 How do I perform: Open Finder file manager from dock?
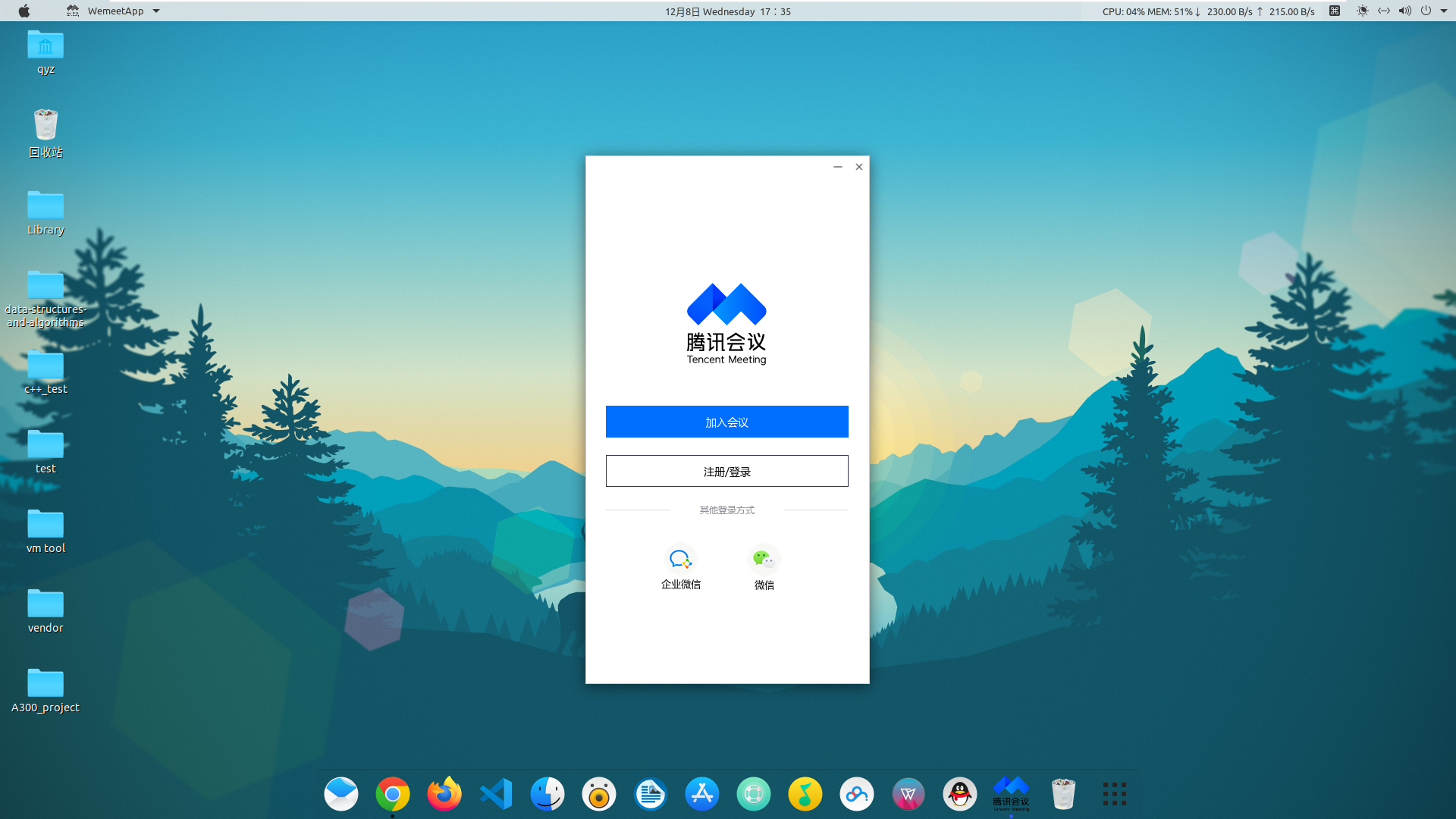(x=548, y=794)
